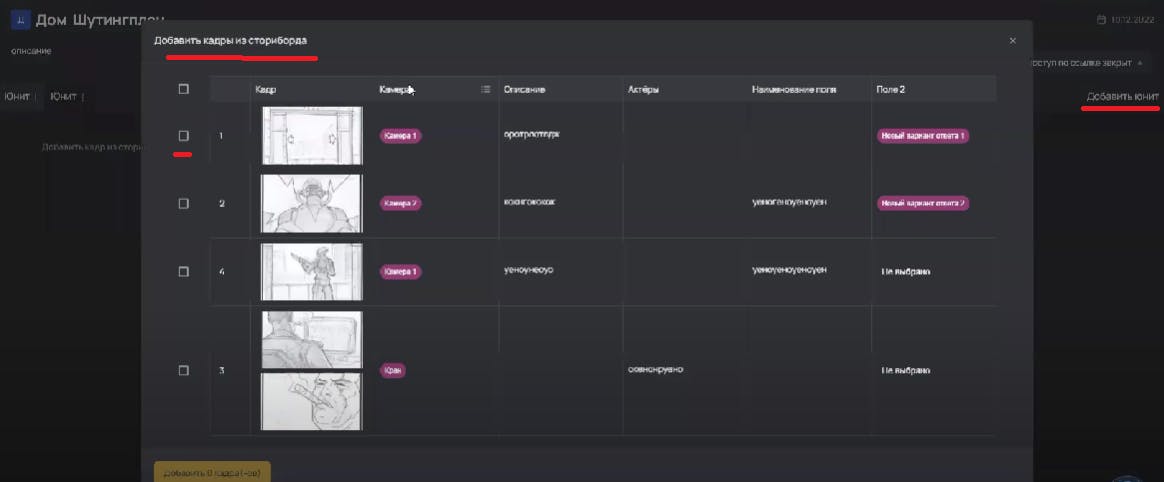Open the Камера column filter menu icon
Image resolution: width=1164 pixels, height=482 pixels.
pyautogui.click(x=485, y=89)
